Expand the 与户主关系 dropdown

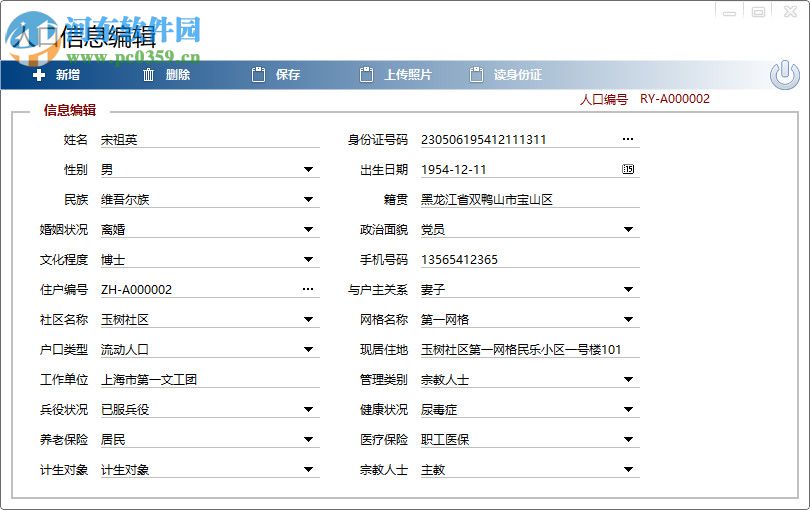(x=628, y=289)
